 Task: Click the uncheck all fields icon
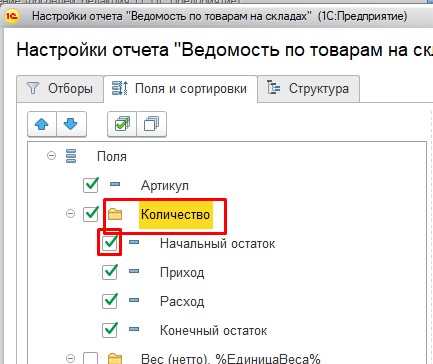coord(151,124)
